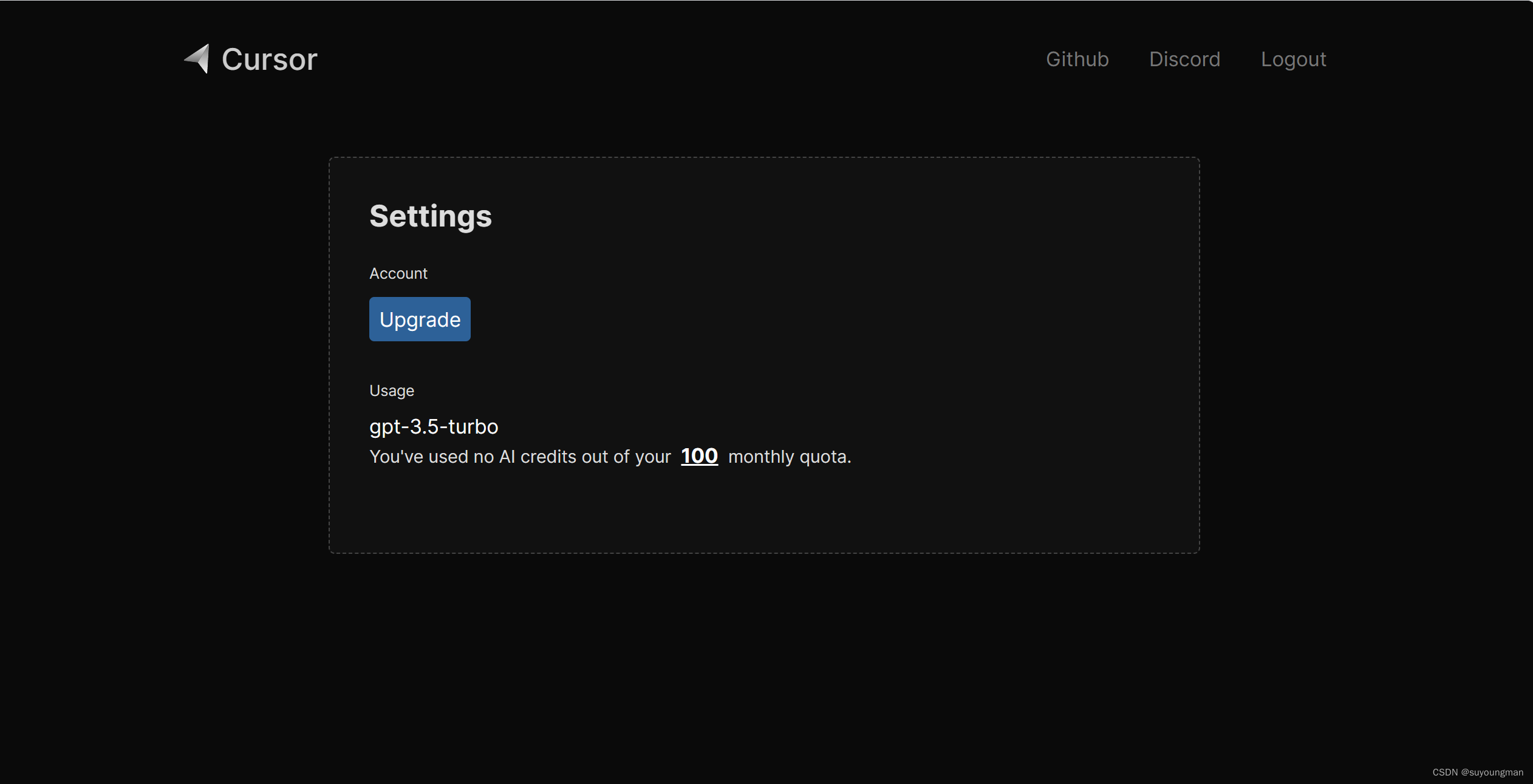Open the Github link in header
Image resolution: width=1533 pixels, height=784 pixels.
(x=1077, y=59)
